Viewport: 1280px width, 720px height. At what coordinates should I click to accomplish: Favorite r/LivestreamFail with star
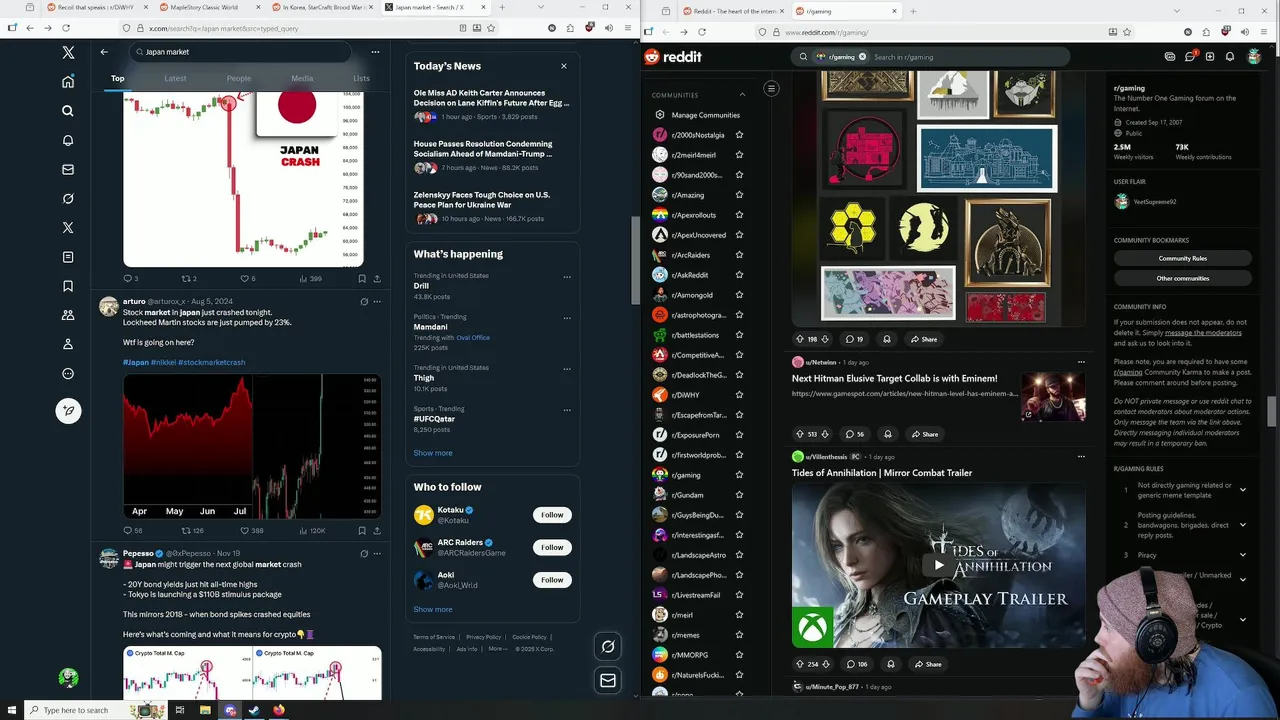739,595
